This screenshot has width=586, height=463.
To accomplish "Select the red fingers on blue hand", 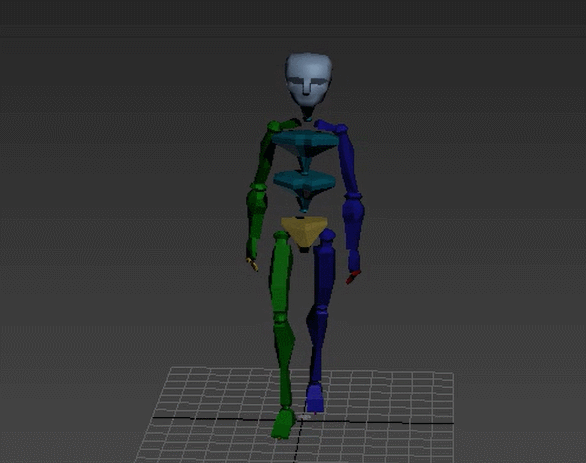I will [352, 277].
